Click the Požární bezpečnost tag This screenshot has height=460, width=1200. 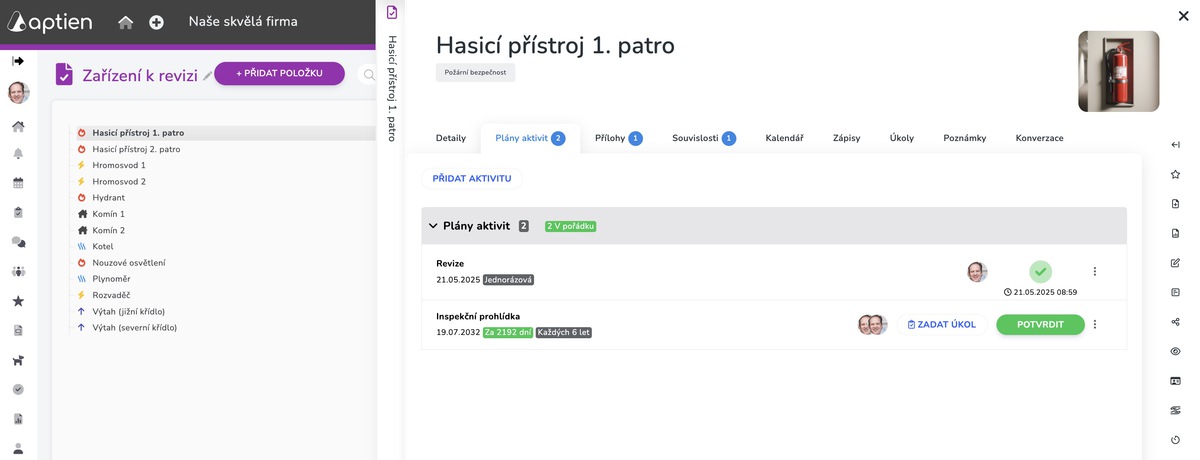coord(475,73)
